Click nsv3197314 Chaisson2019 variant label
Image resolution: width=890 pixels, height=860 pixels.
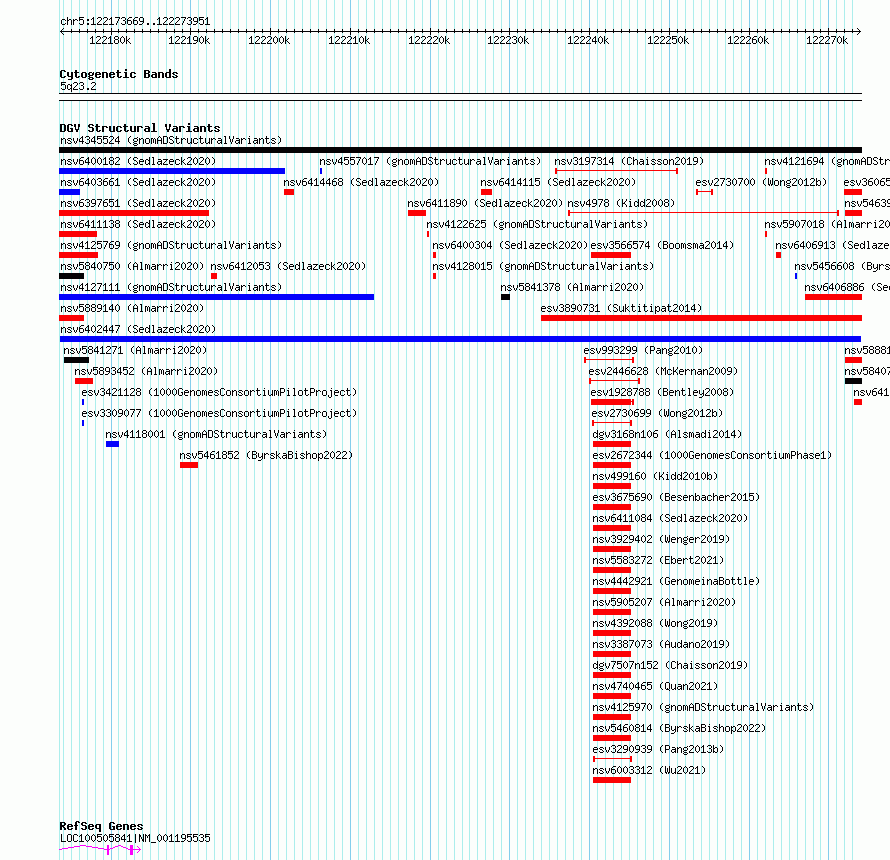pyautogui.click(x=629, y=161)
